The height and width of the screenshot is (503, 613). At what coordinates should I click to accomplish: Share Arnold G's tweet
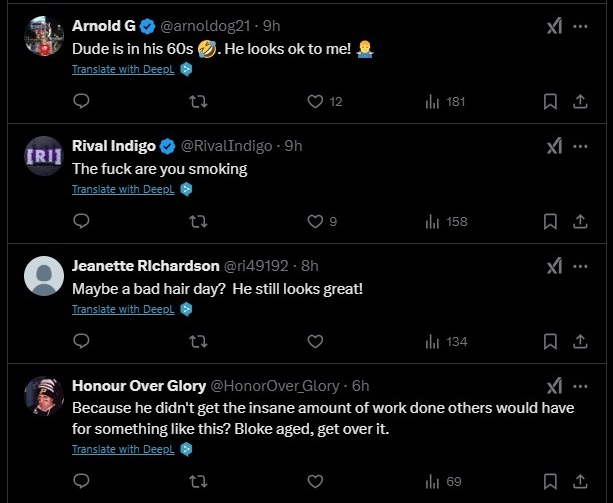pyautogui.click(x=580, y=101)
